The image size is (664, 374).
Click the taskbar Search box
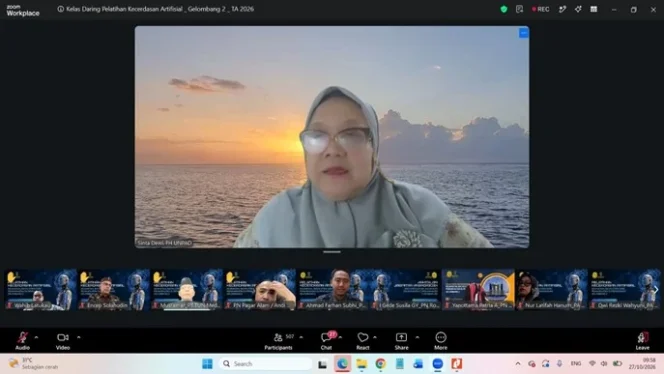point(266,363)
